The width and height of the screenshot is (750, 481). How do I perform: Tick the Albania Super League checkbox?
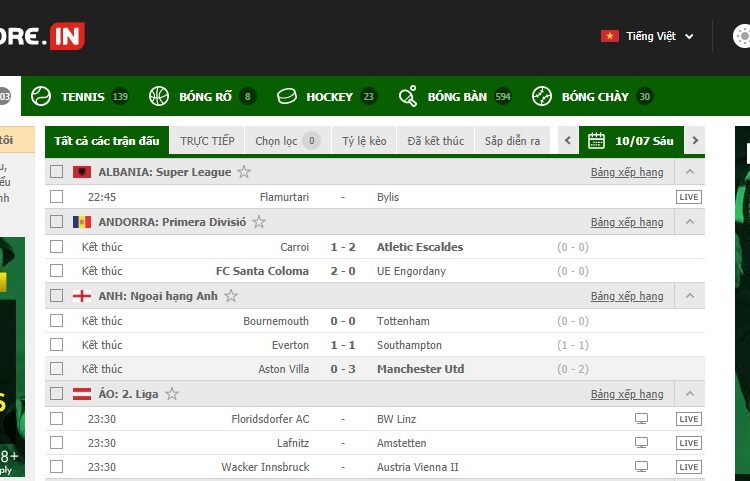point(56,172)
